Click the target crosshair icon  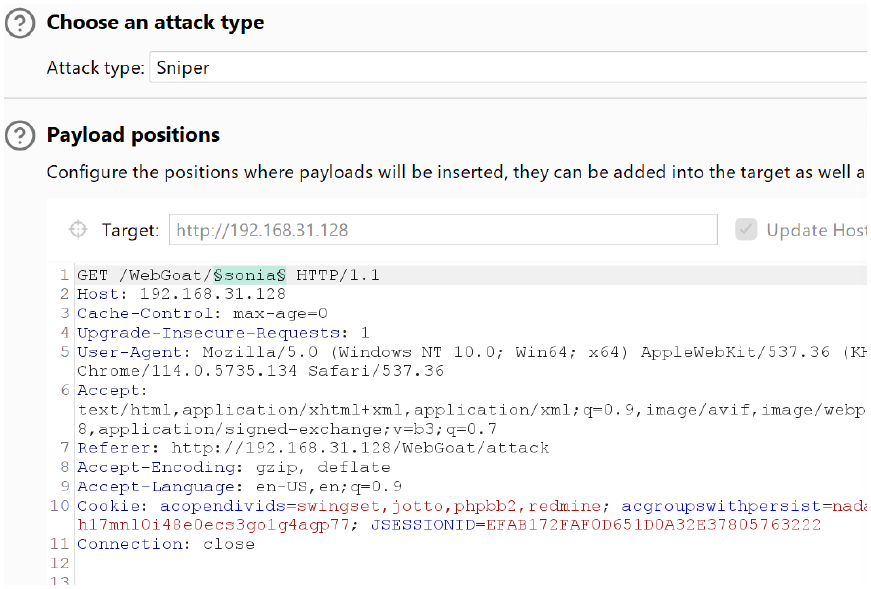pyautogui.click(x=78, y=229)
